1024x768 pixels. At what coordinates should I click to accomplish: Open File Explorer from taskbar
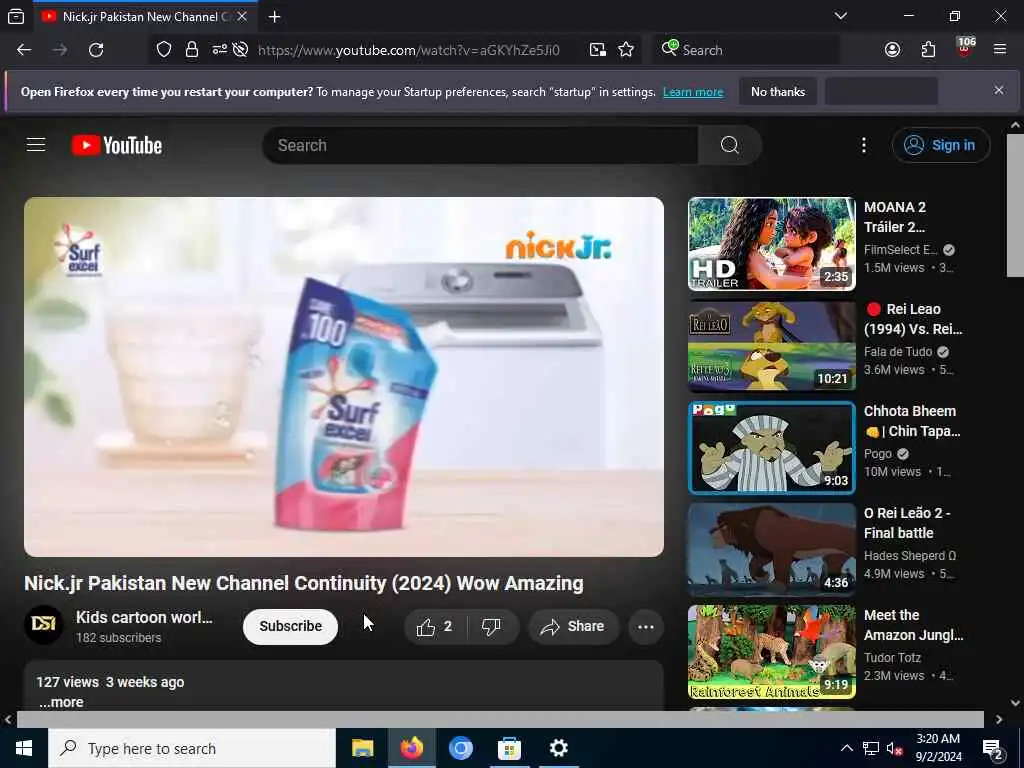click(362, 748)
